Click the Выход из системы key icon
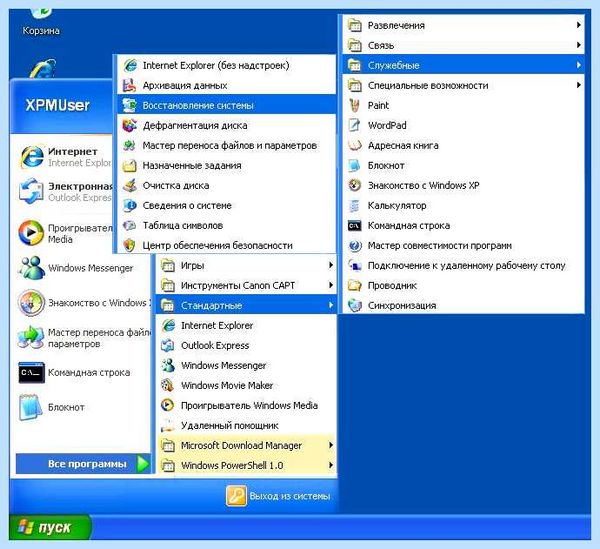600x549 pixels. click(236, 496)
